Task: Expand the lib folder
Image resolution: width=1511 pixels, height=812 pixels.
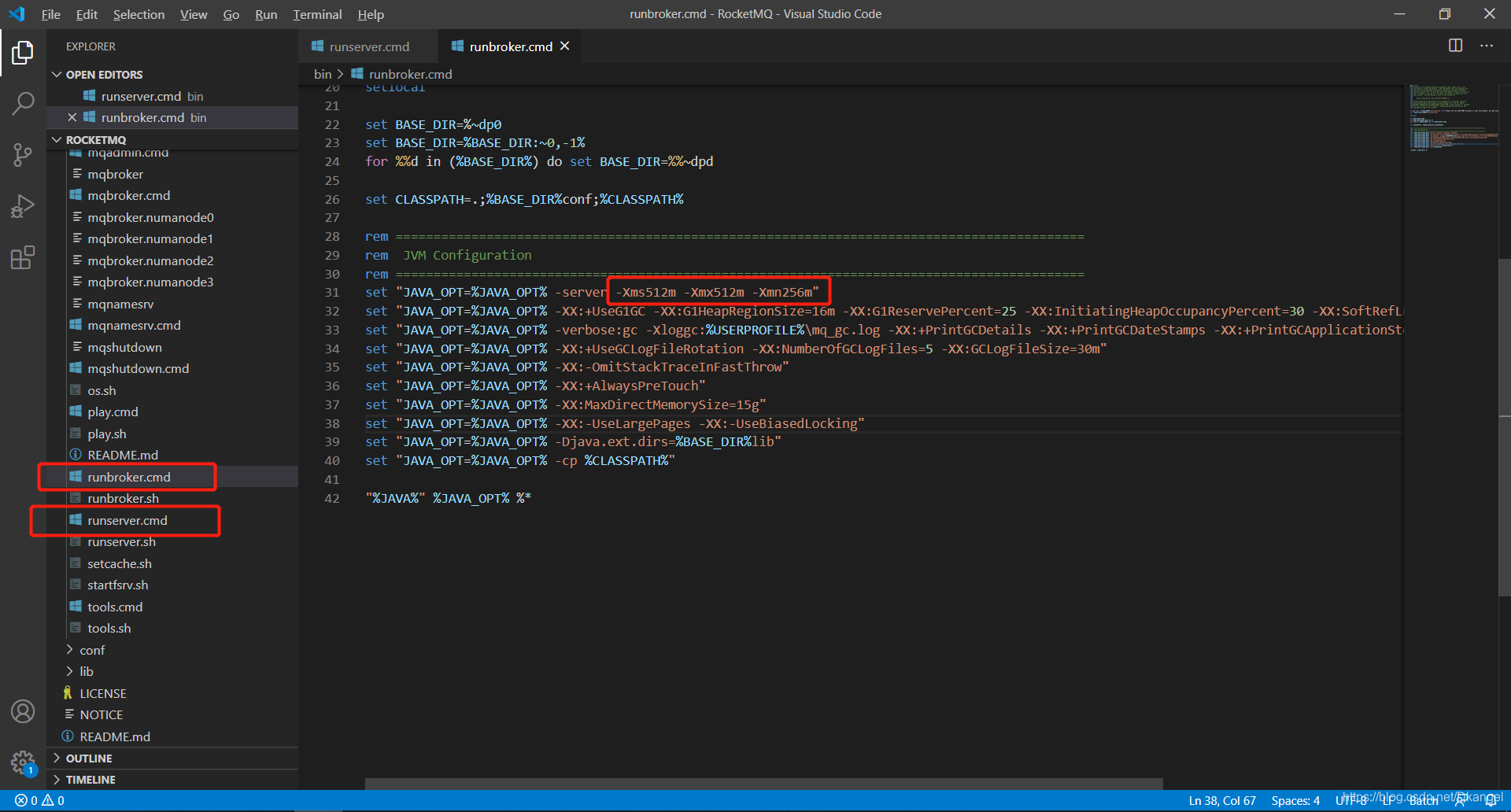Action: tap(172, 671)
